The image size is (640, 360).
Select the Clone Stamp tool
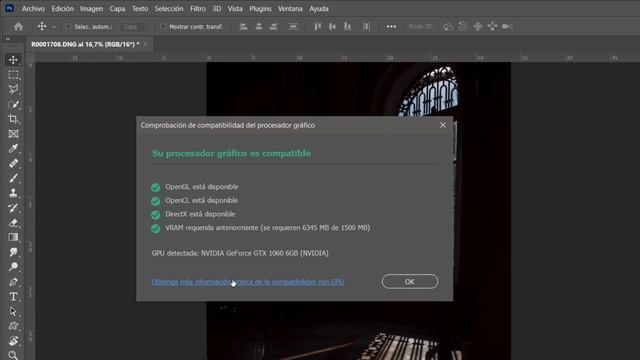coord(13,193)
